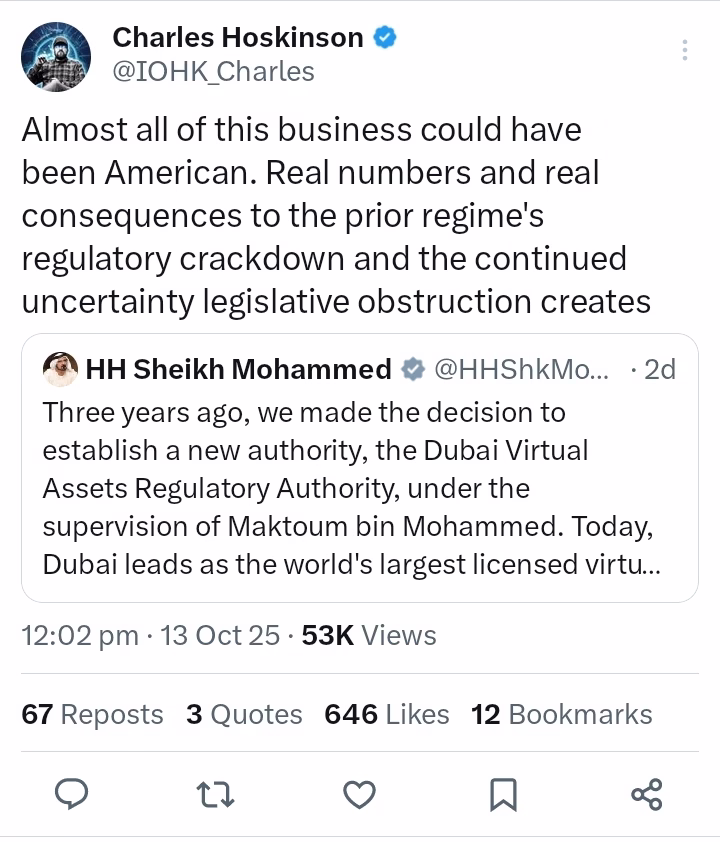Click Charles Hoskinson's blue verified badge

pyautogui.click(x=385, y=39)
